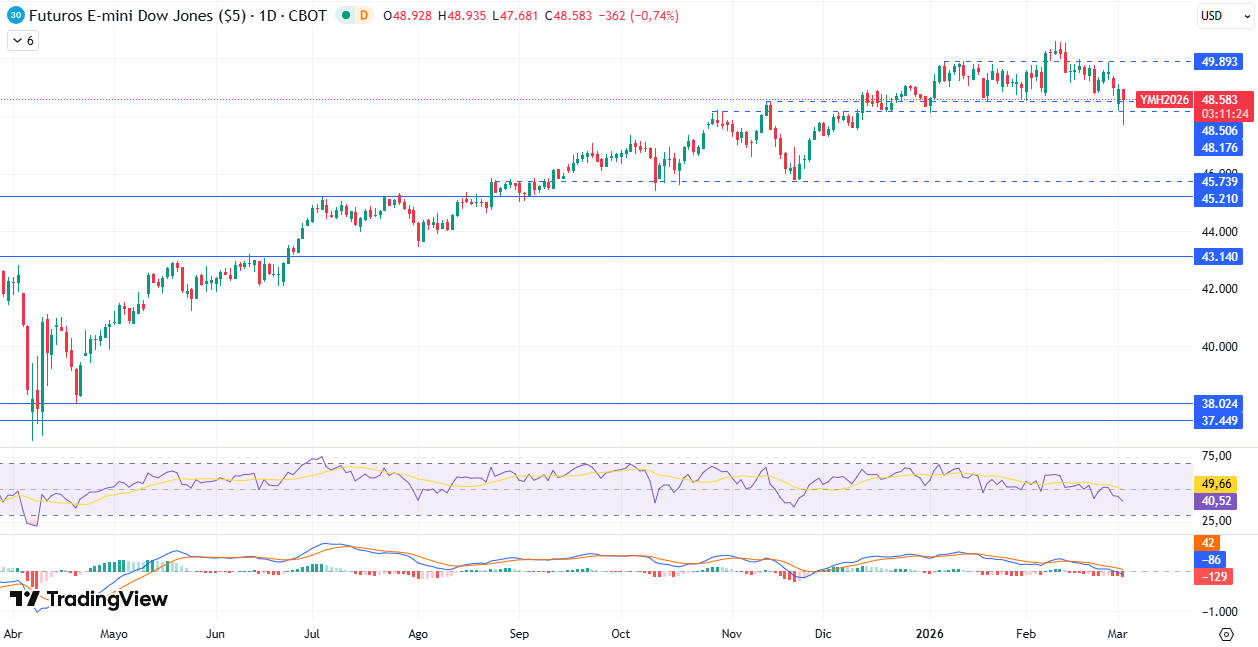Click the green market status indicator
1258x647 pixels.
click(345, 15)
